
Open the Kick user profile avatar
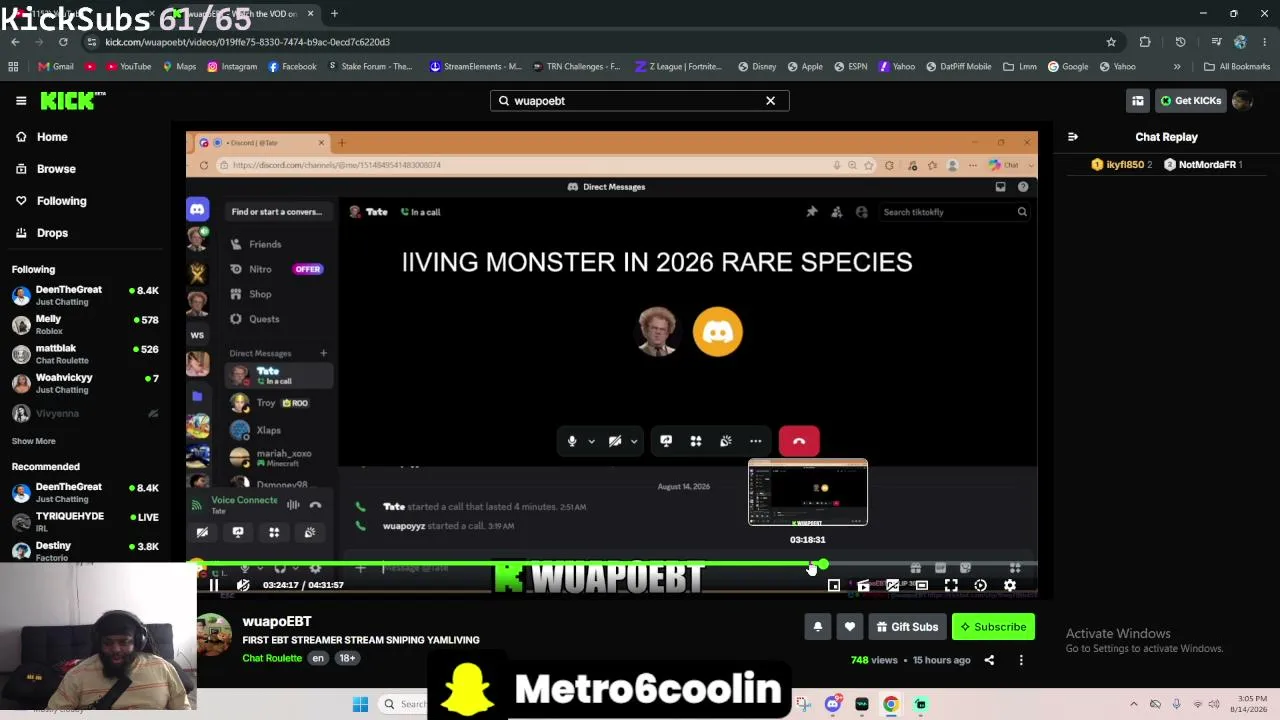coord(1242,100)
